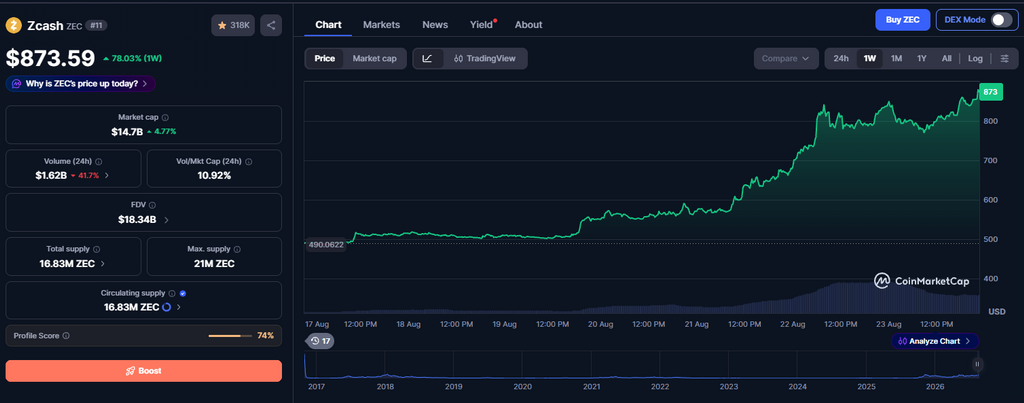1024x403 pixels.
Task: Open the About tab
Action: coord(528,24)
